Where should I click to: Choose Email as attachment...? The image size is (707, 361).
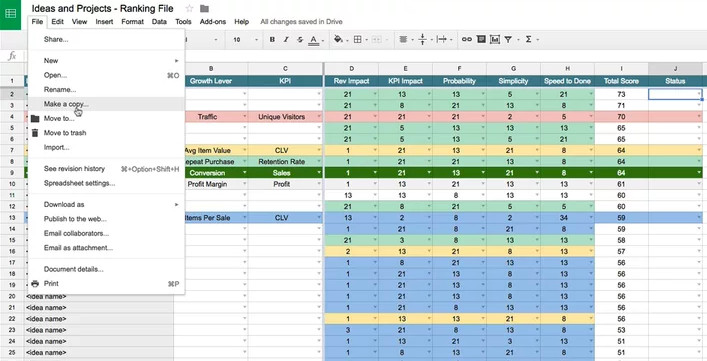(106, 248)
